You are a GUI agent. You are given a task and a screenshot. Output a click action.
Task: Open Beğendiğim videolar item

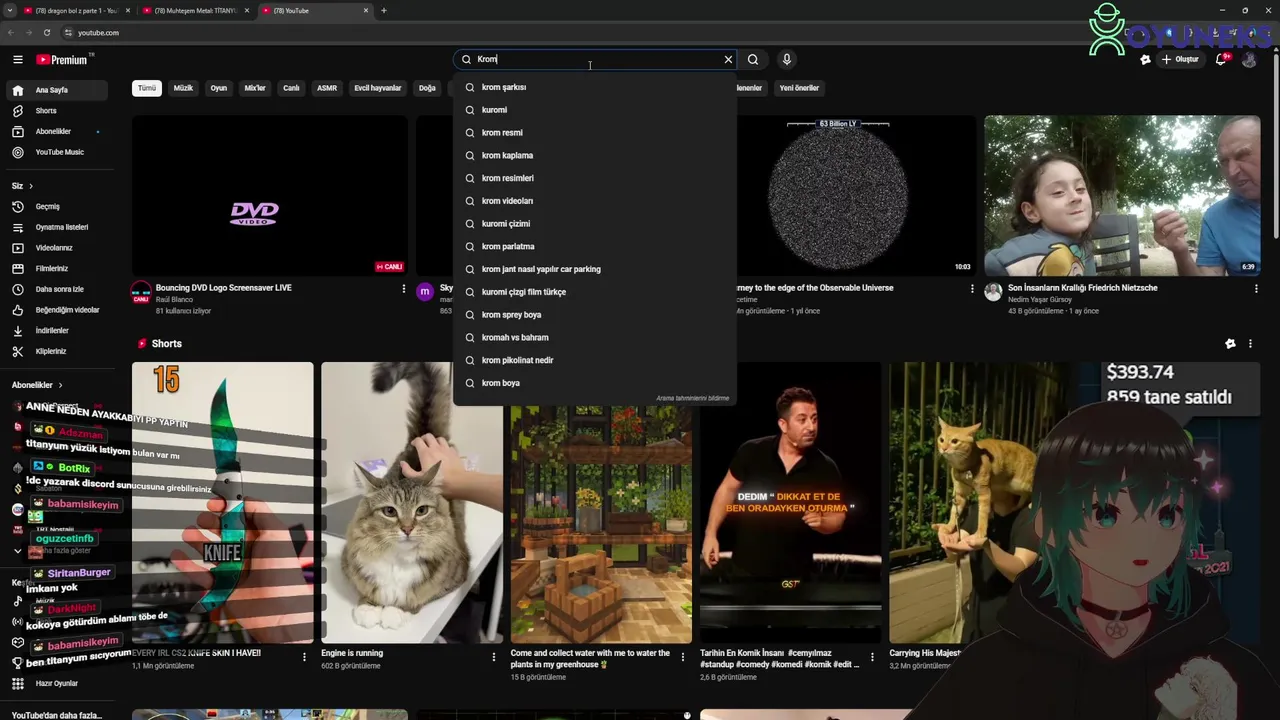56,310
